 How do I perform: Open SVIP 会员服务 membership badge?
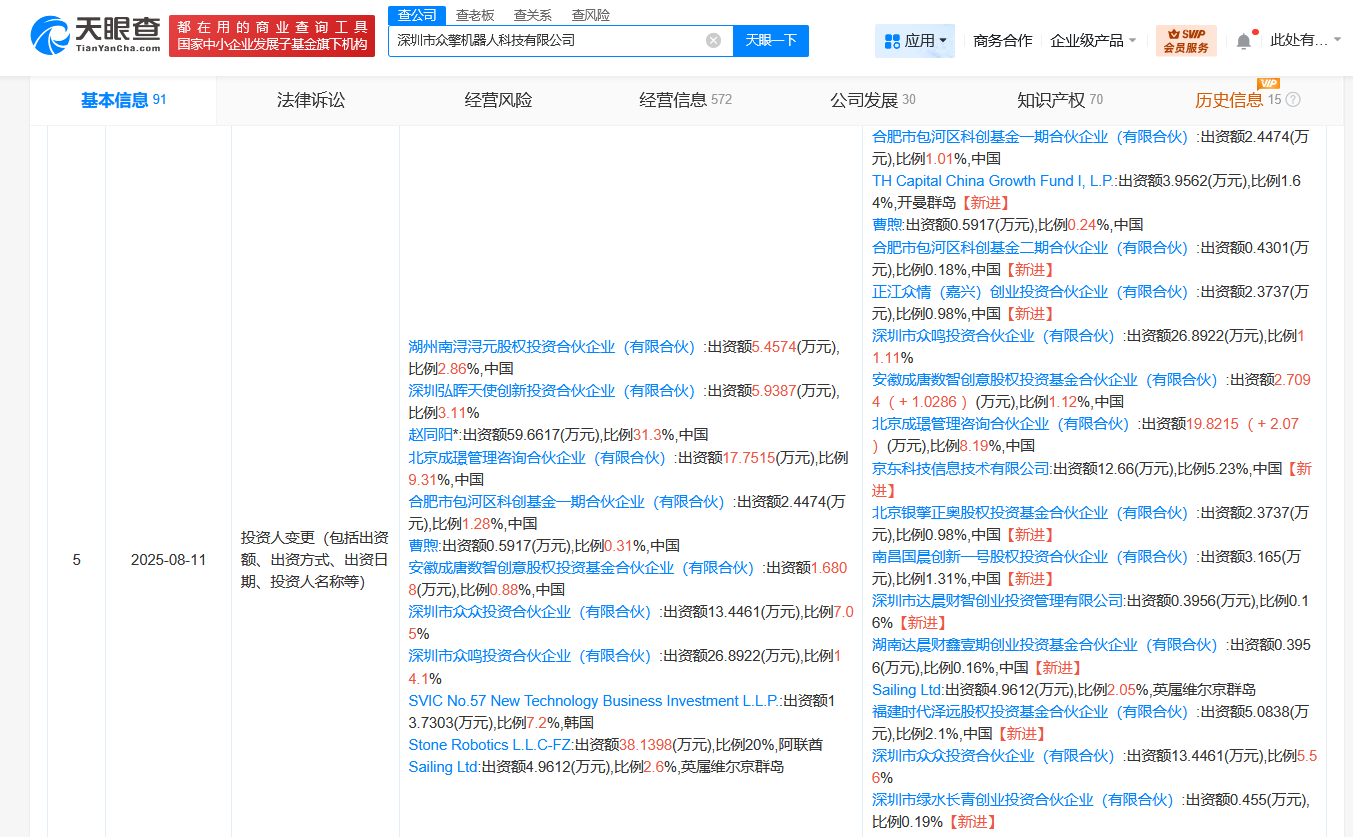(1185, 42)
